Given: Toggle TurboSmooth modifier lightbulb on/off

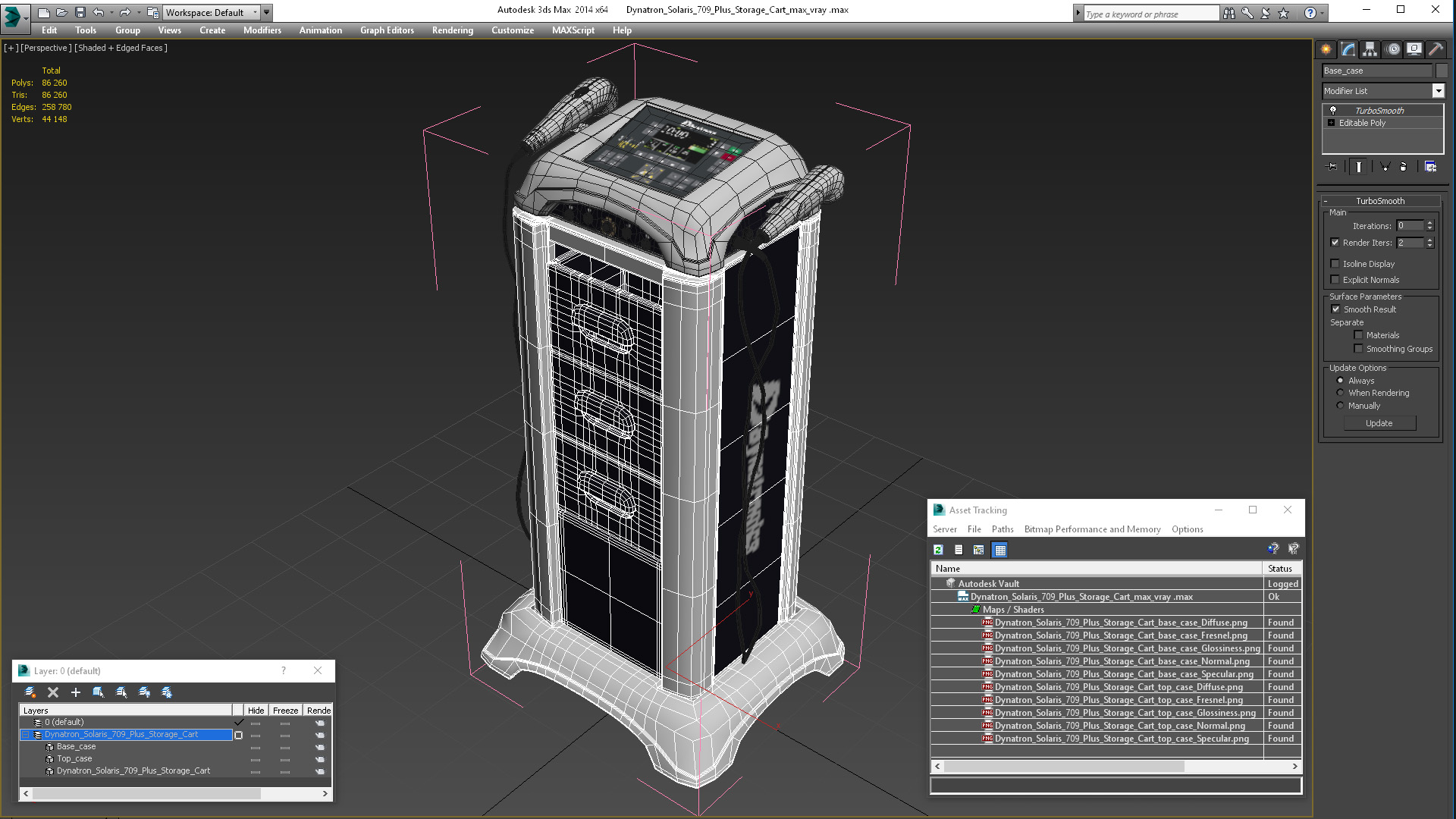Looking at the screenshot, I should point(1332,111).
